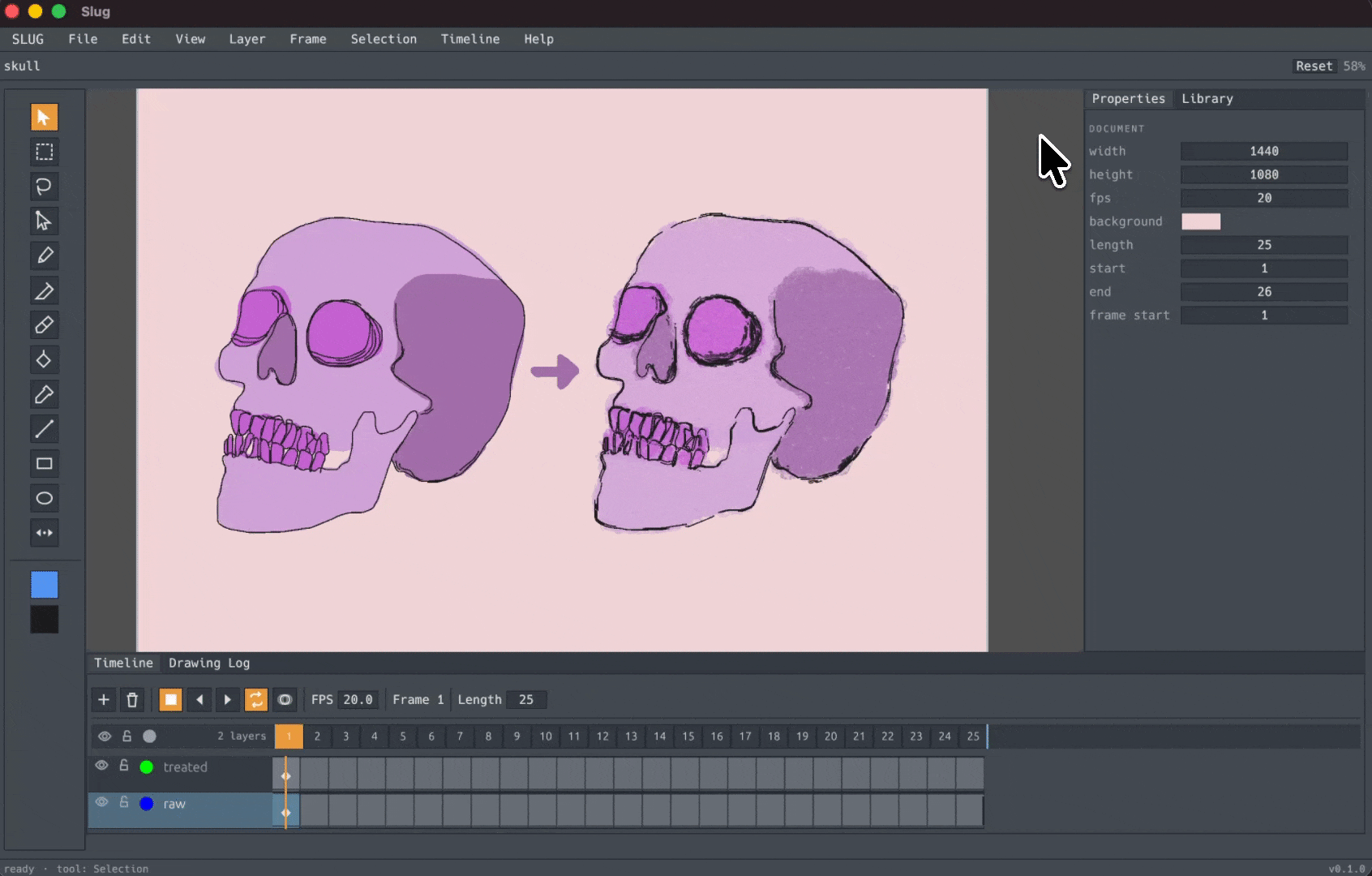Edit the frame start value field
Image resolution: width=1372 pixels, height=876 pixels.
(1264, 315)
